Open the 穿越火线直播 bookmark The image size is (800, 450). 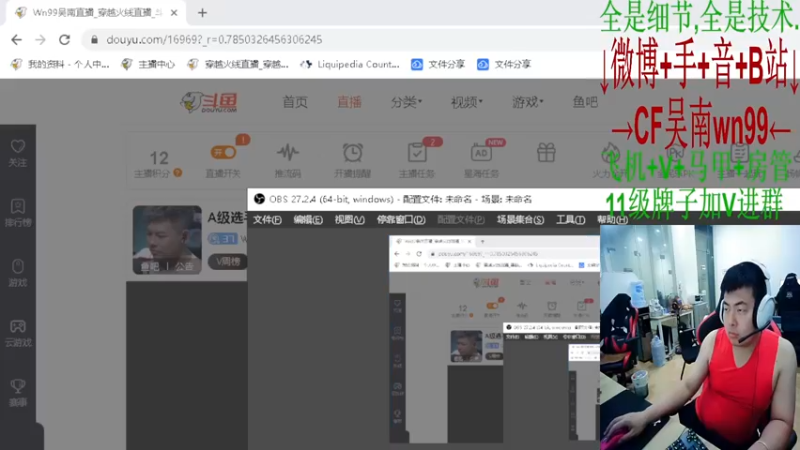pyautogui.click(x=238, y=64)
